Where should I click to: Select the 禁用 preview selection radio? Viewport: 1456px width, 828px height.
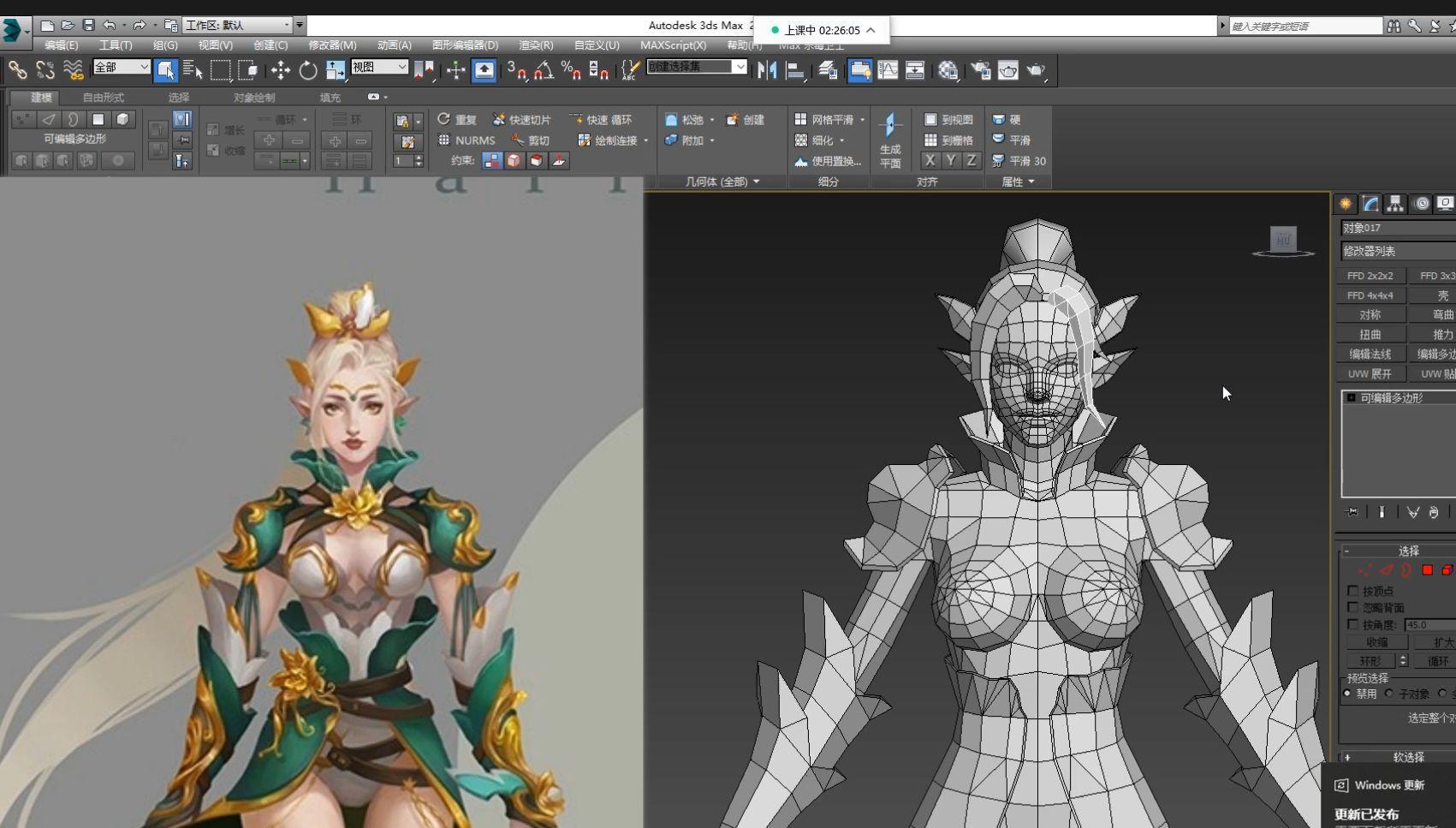[x=1348, y=694]
